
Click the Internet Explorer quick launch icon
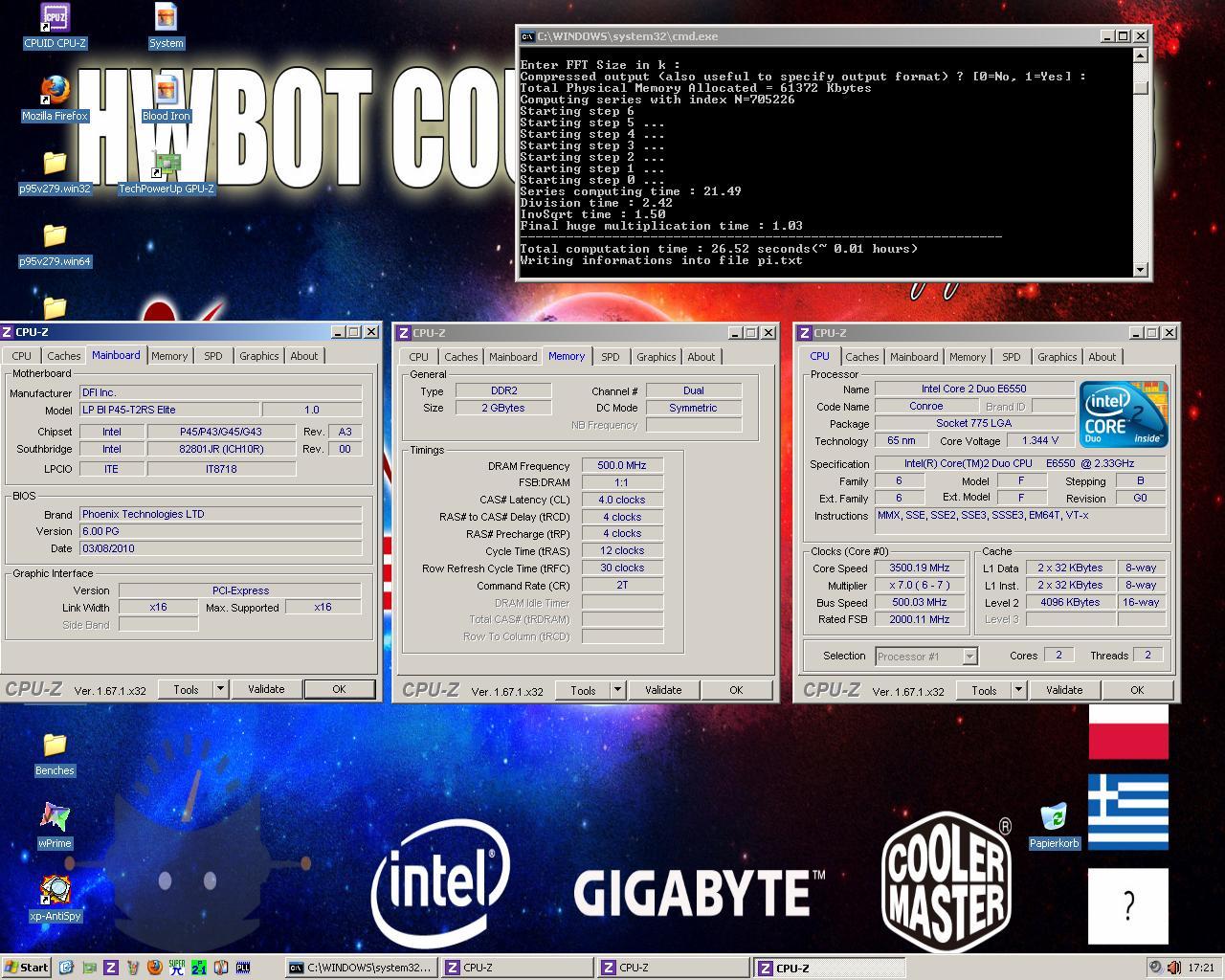(x=66, y=968)
